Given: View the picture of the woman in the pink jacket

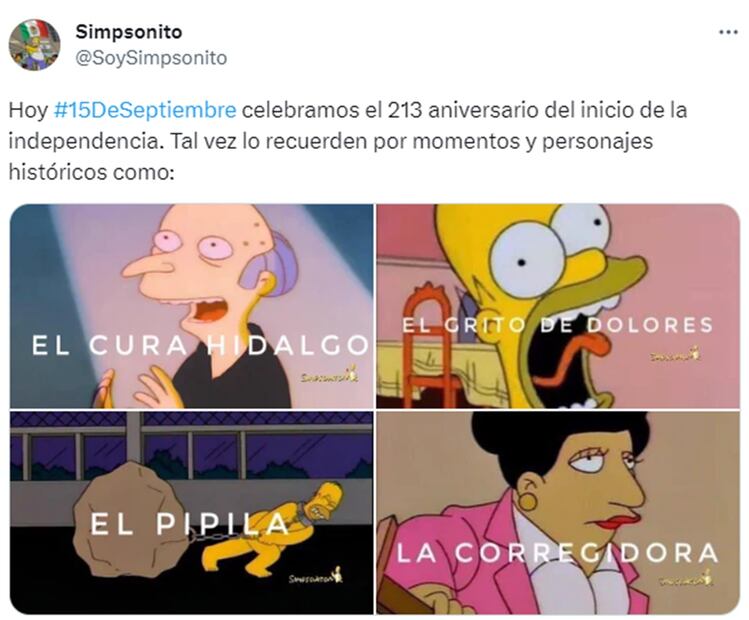Looking at the screenshot, I should 558,513.
